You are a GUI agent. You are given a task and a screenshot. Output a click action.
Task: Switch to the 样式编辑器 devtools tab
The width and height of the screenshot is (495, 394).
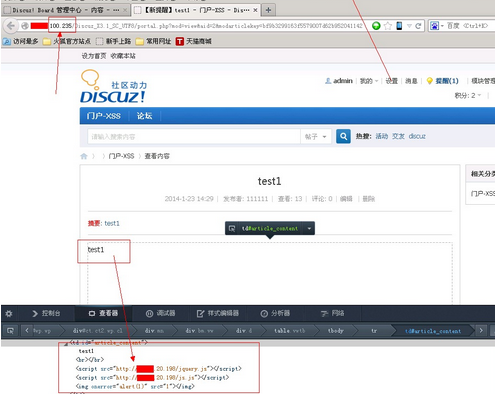point(218,313)
